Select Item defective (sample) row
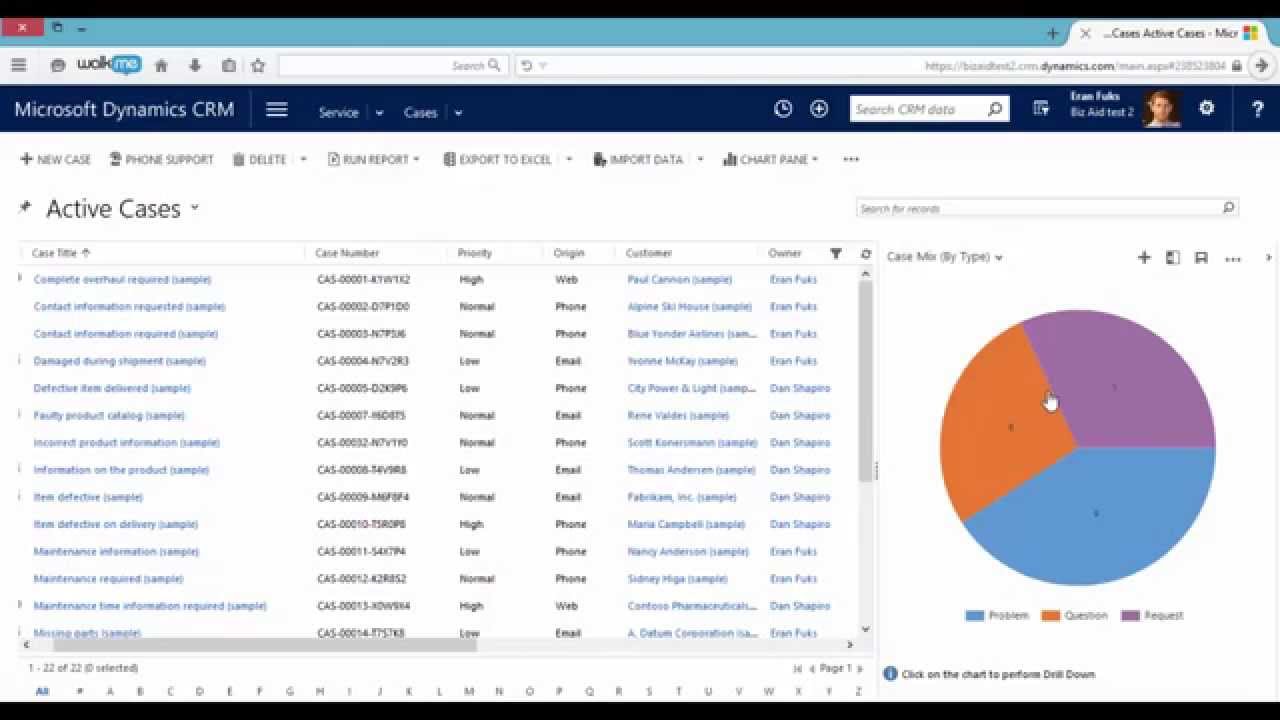1280x720 pixels. (440, 497)
